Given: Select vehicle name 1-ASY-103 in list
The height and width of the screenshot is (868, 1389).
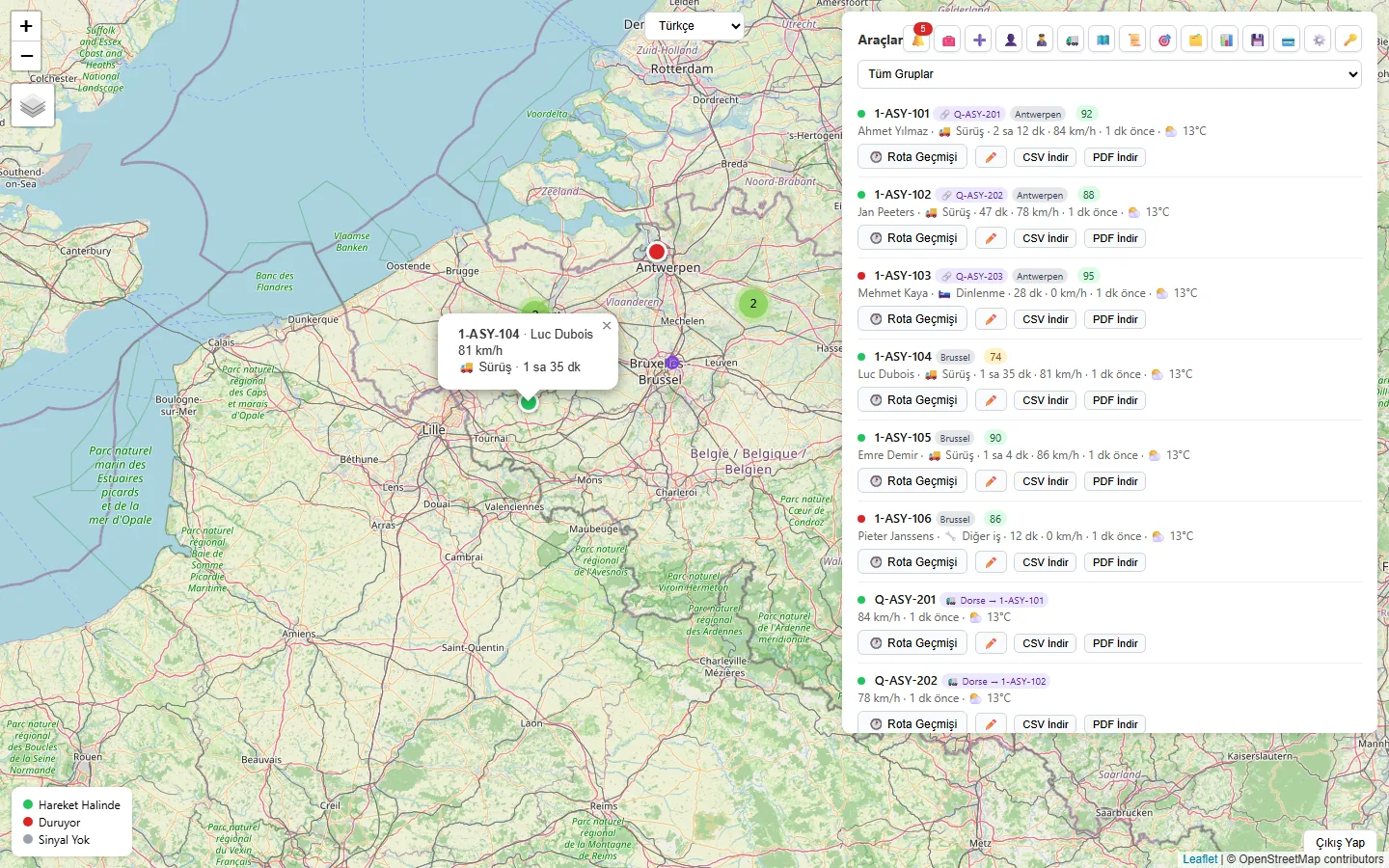Looking at the screenshot, I should pos(903,276).
